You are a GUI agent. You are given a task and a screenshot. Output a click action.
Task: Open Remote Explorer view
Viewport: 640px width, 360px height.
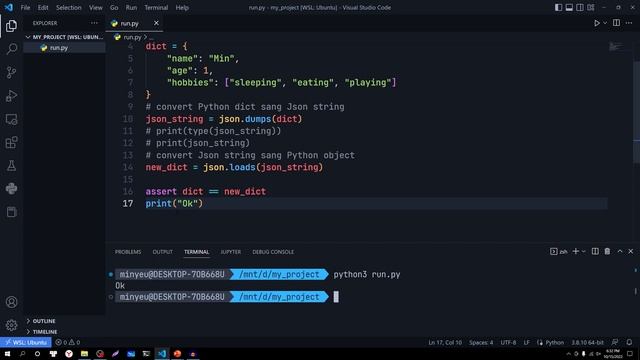click(x=11, y=119)
